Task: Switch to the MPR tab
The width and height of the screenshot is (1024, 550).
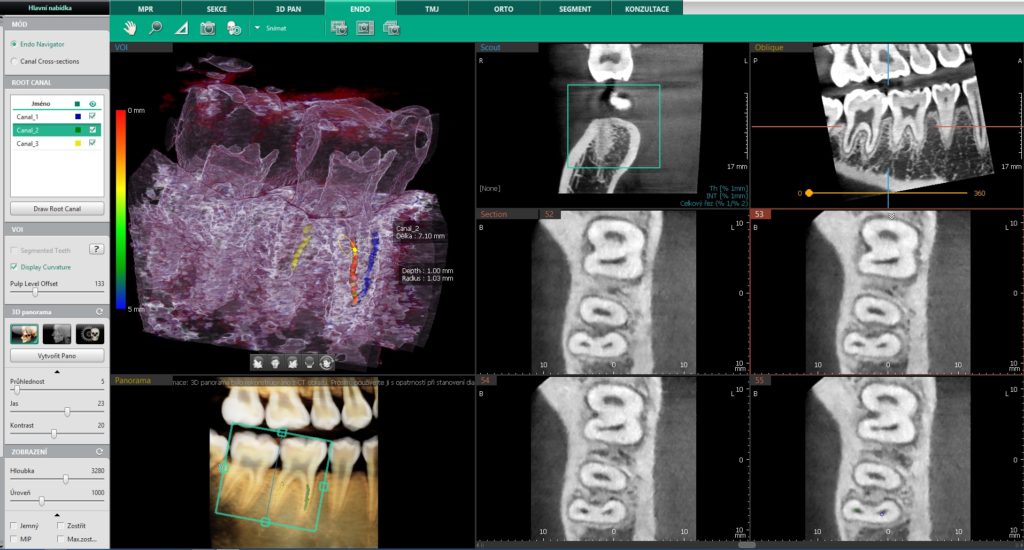Action: [x=145, y=8]
